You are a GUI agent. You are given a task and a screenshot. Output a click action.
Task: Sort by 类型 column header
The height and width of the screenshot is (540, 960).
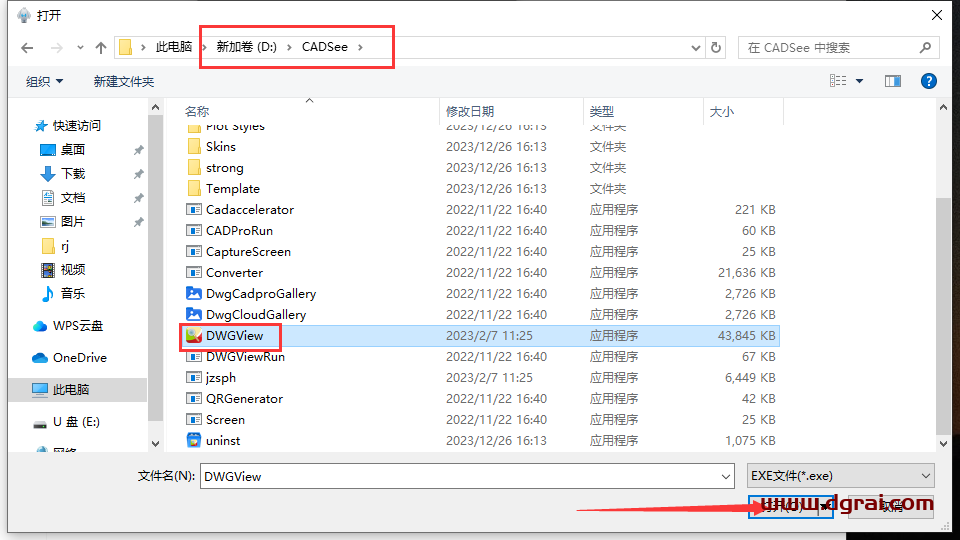pos(602,111)
